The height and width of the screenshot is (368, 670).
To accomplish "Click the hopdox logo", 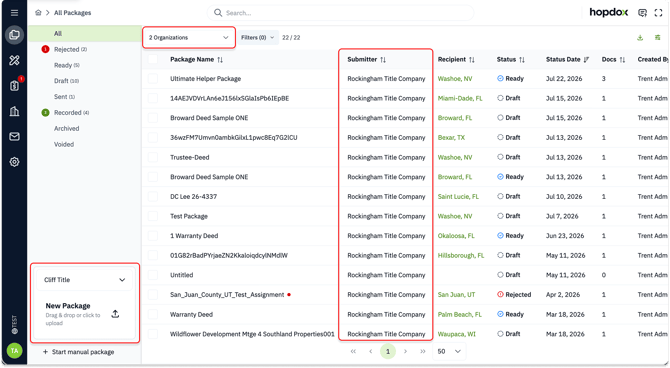I will point(608,12).
